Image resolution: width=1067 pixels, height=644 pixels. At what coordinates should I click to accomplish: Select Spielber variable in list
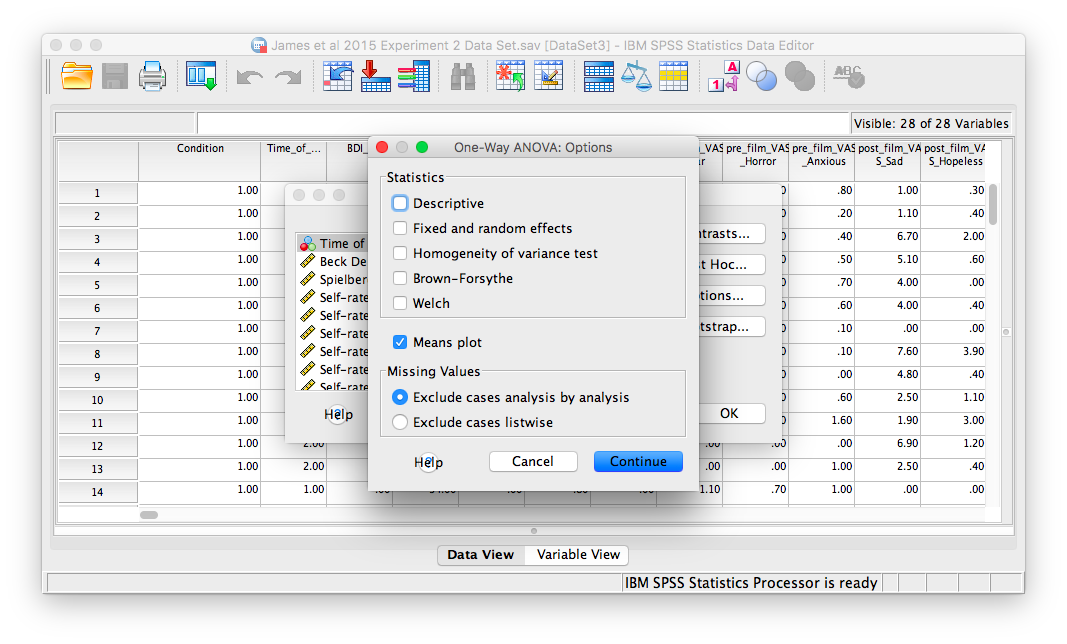(332, 279)
